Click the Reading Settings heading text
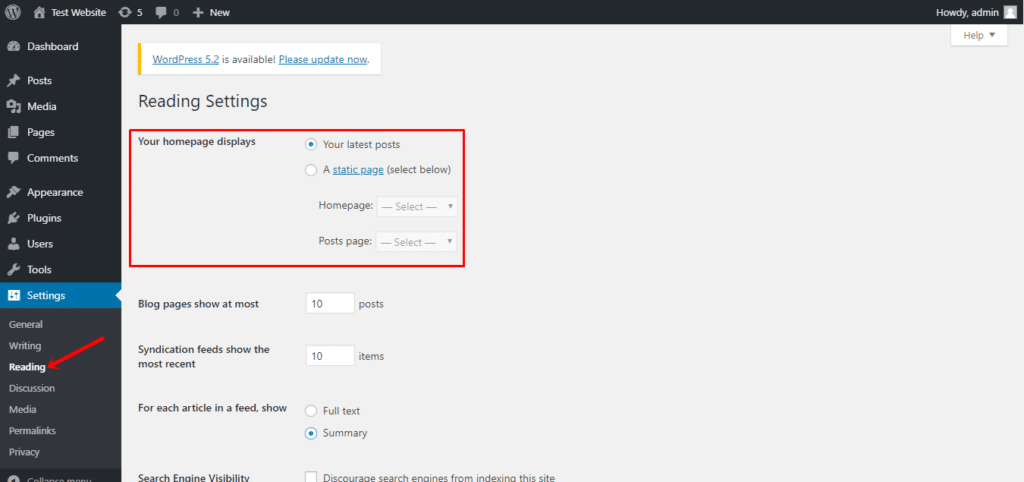 [x=202, y=102]
